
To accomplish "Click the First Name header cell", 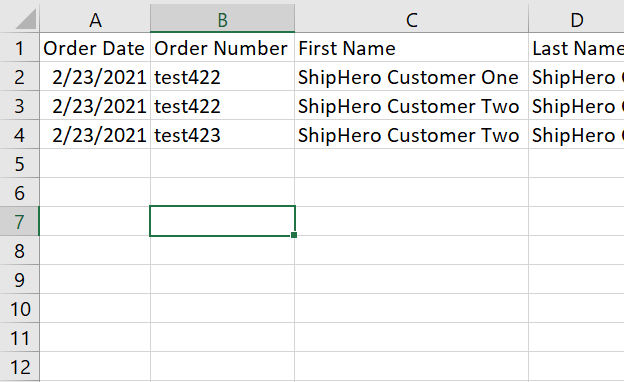I will coord(411,48).
